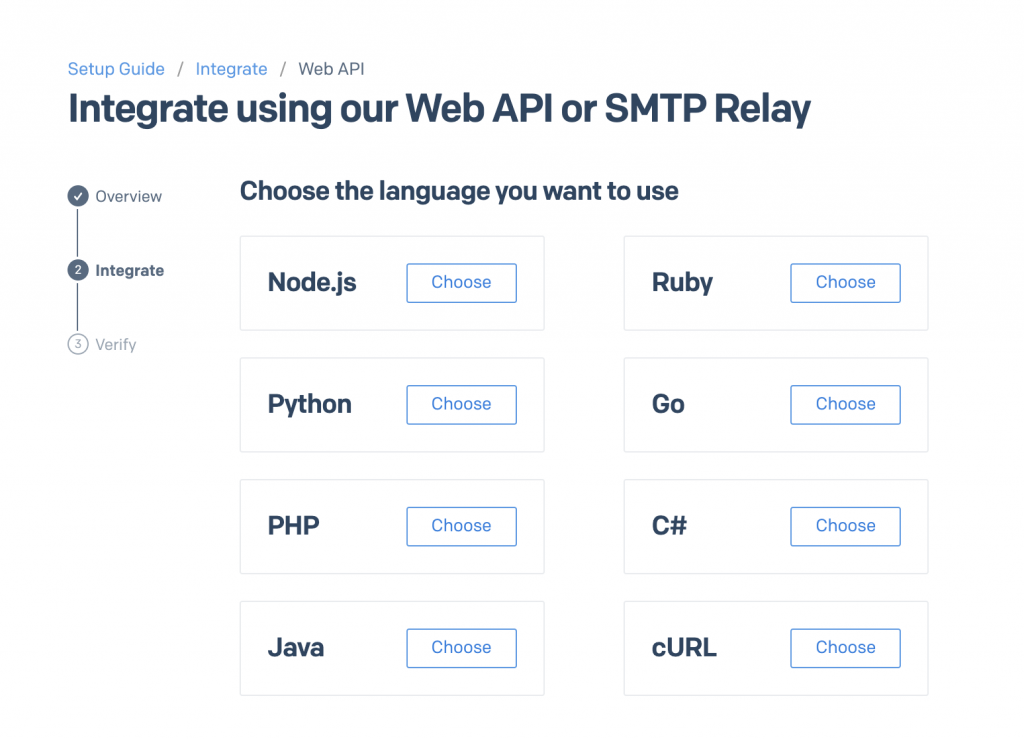Click the step 2 Integrate circle icon
This screenshot has width=1024, height=739.
tap(78, 270)
